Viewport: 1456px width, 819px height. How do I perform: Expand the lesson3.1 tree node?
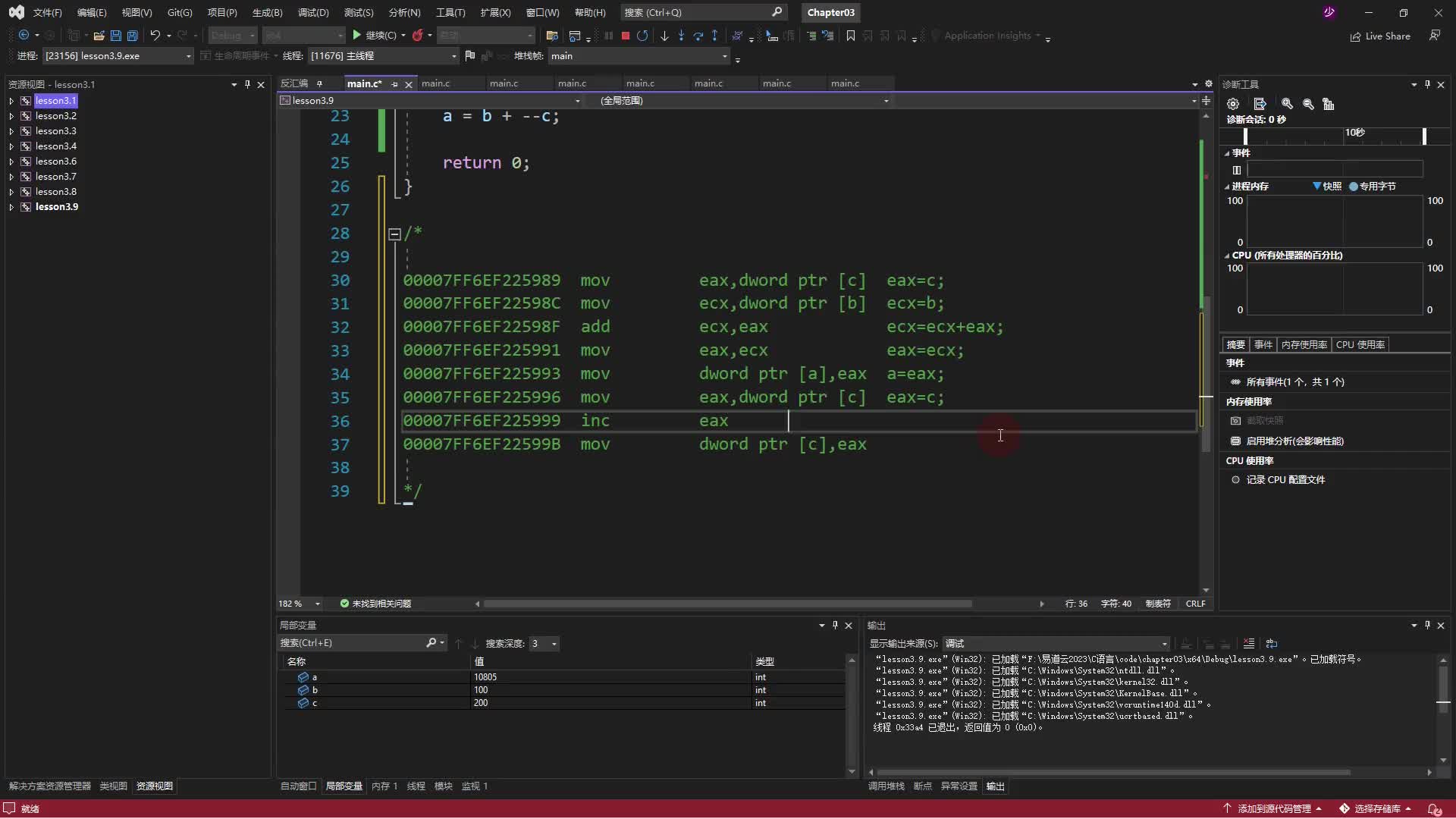[x=11, y=101]
